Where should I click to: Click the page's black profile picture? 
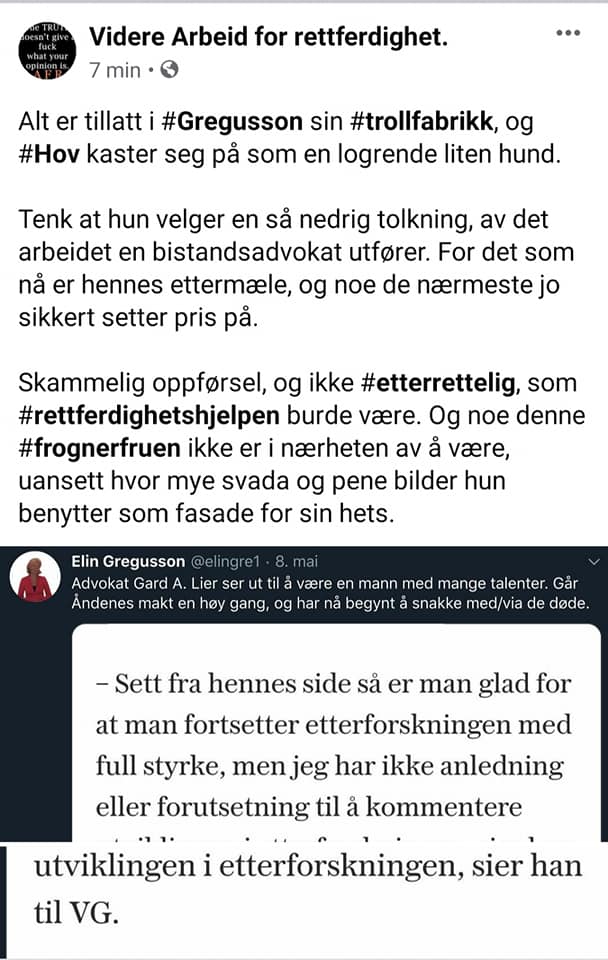47,51
